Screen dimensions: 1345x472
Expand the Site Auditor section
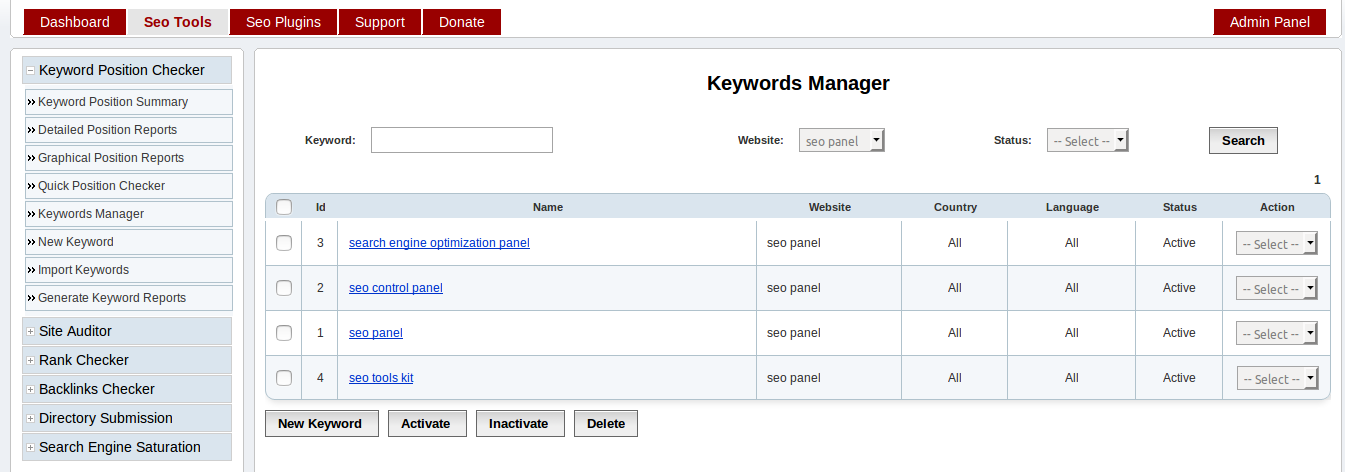pyautogui.click(x=127, y=331)
